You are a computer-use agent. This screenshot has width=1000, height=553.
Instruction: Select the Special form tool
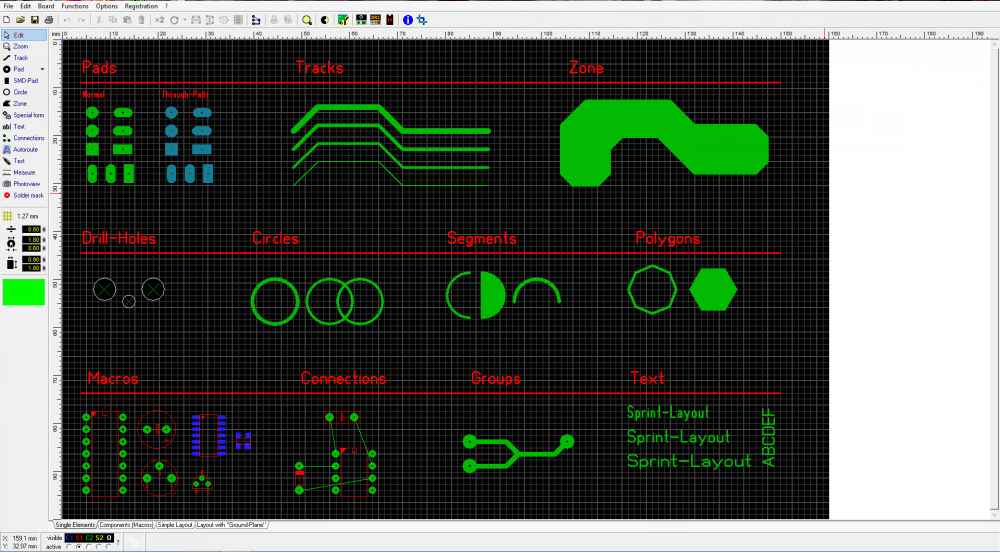24,115
